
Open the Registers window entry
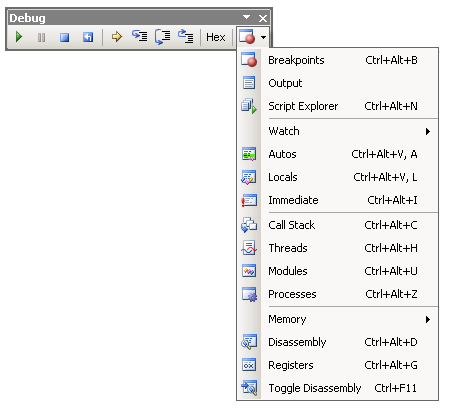338,365
